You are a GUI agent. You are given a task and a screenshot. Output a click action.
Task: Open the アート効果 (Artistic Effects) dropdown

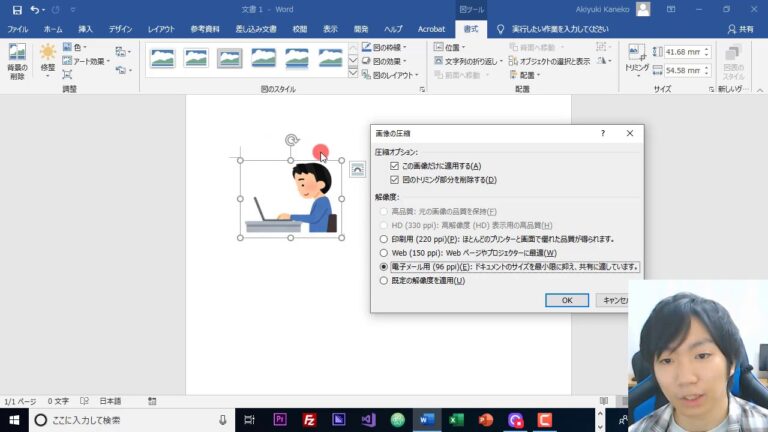point(86,61)
